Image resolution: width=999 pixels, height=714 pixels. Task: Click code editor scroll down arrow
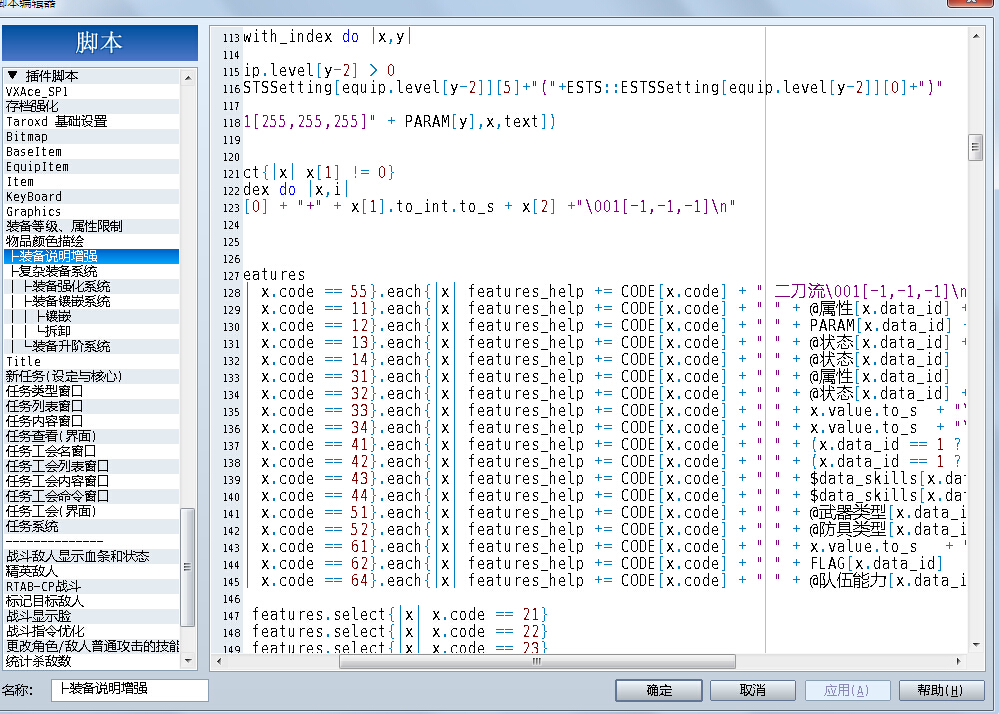point(976,645)
